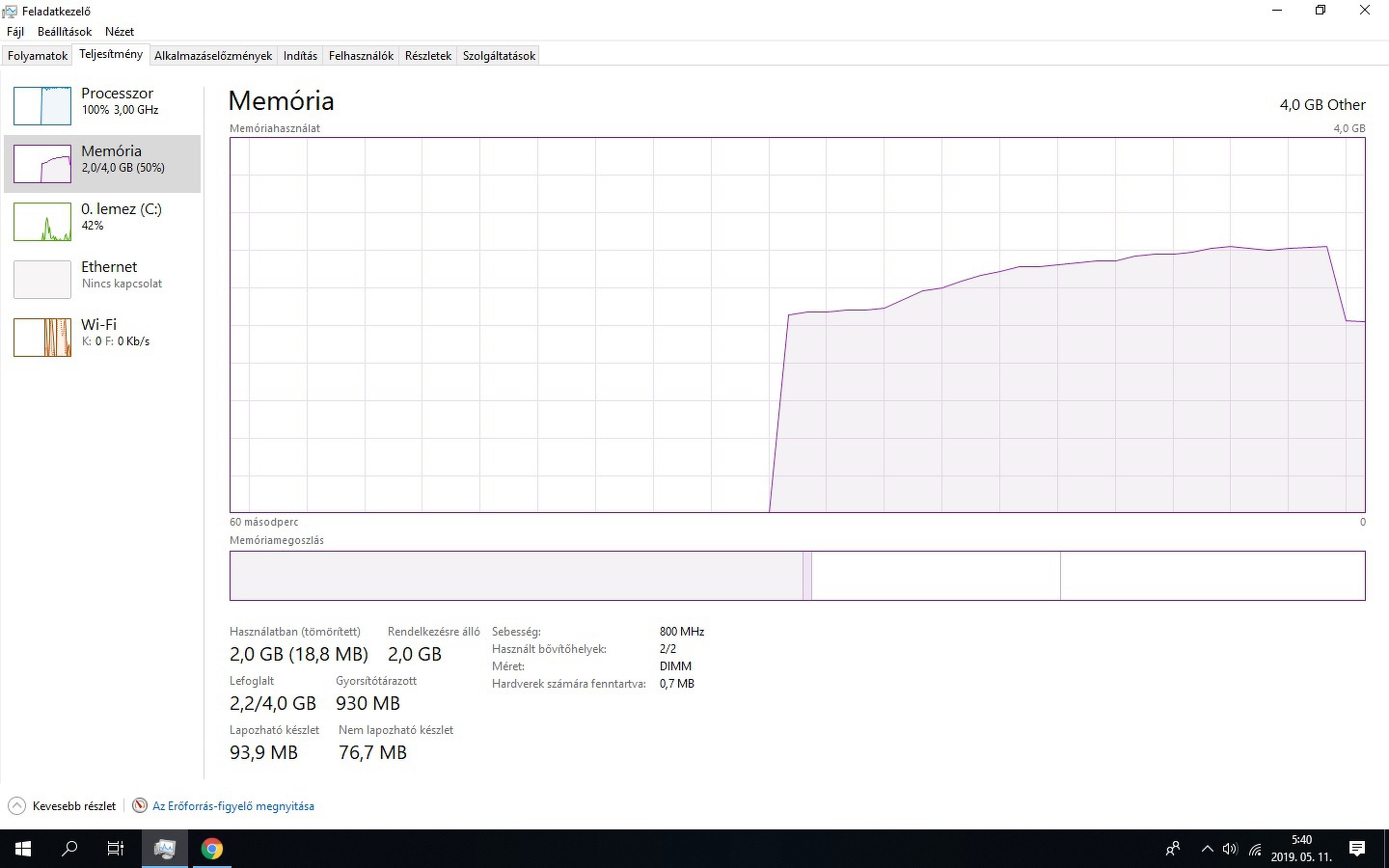Click the 93,9 MB Lapozható készlet value

(x=263, y=753)
